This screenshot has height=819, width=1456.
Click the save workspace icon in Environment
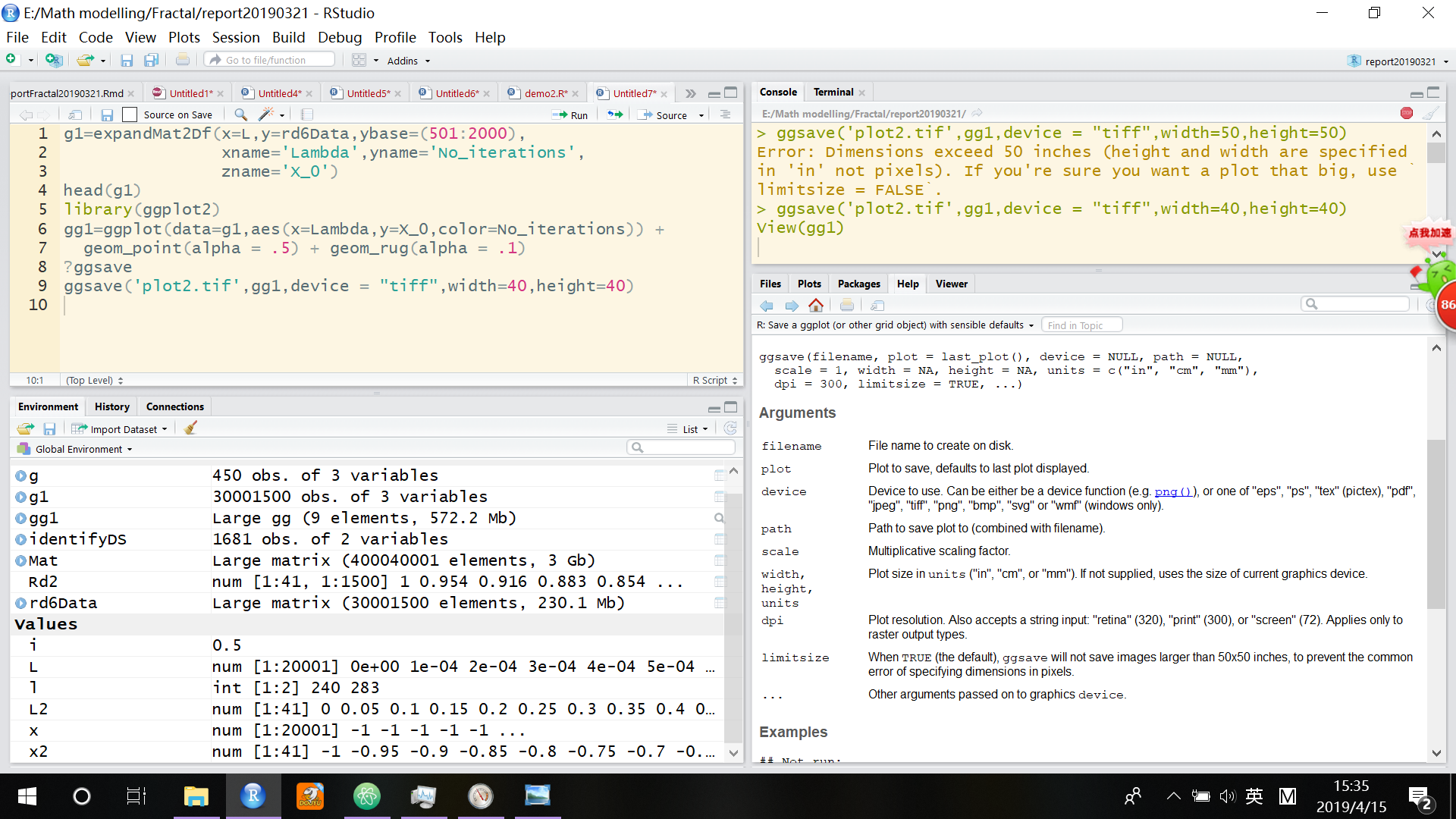point(49,428)
